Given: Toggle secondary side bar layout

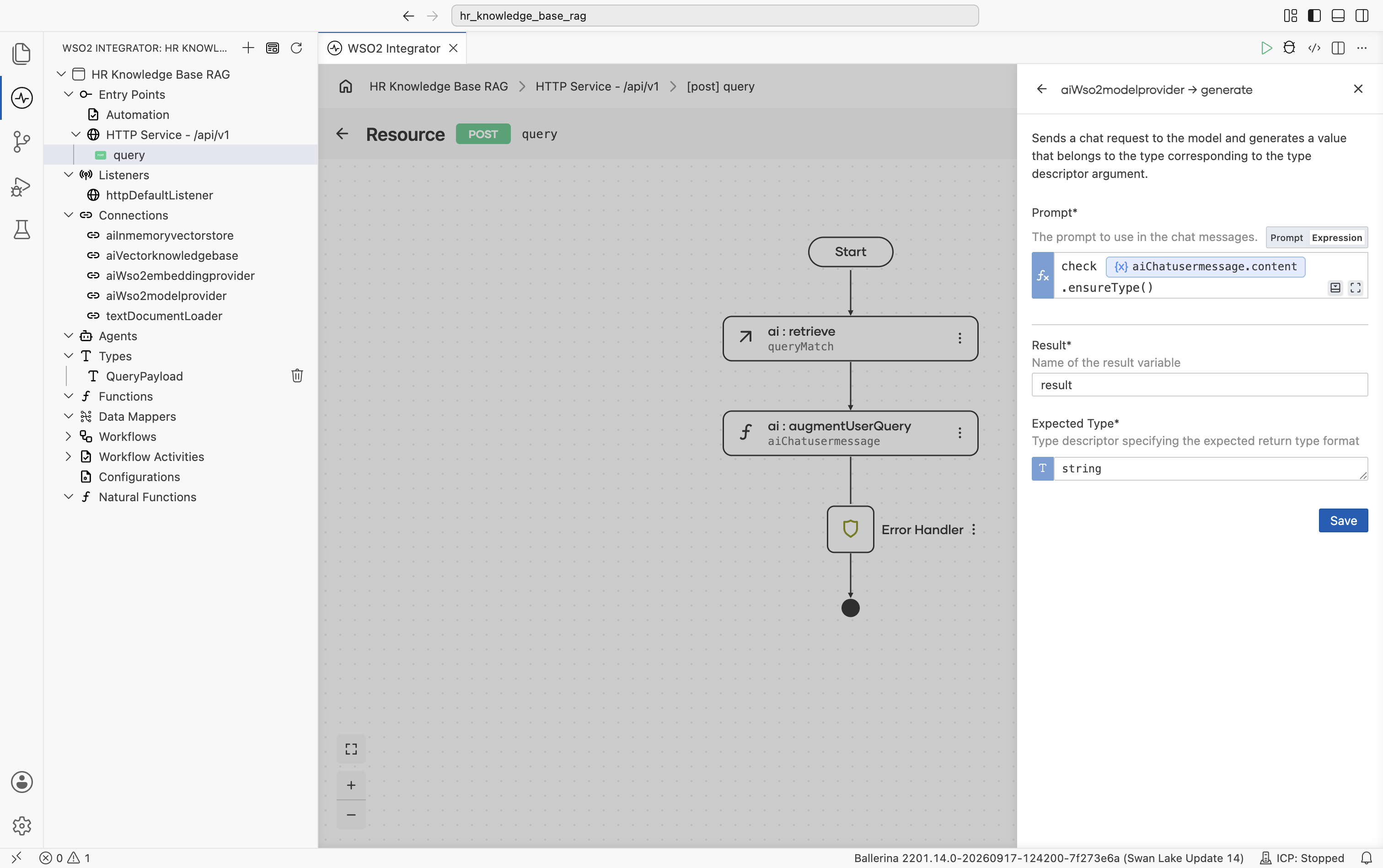Looking at the screenshot, I should point(1362,16).
